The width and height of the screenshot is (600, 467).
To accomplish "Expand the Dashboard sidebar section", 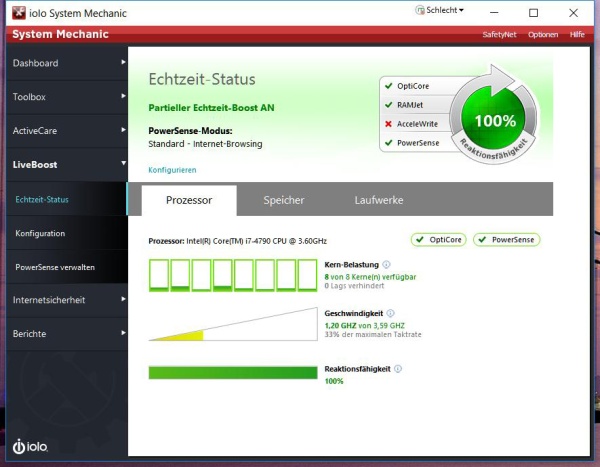I will tap(67, 63).
